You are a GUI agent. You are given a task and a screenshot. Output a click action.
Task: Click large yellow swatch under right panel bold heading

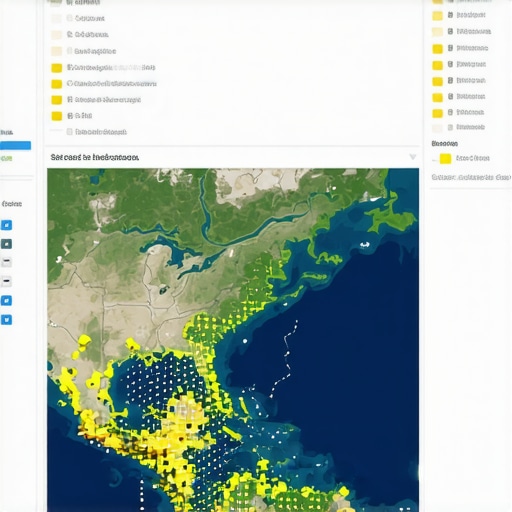pos(445,159)
